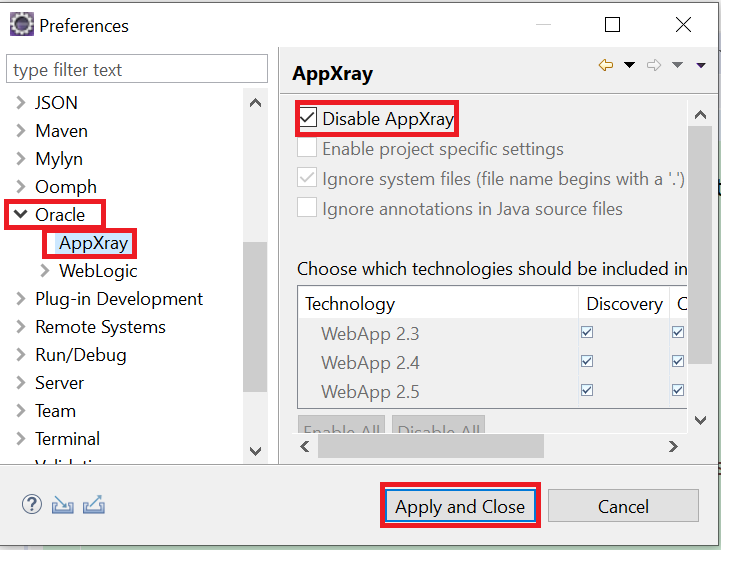Toggle WebApp 2.3 Discovery checkbox
The image size is (749, 579).
tap(587, 332)
